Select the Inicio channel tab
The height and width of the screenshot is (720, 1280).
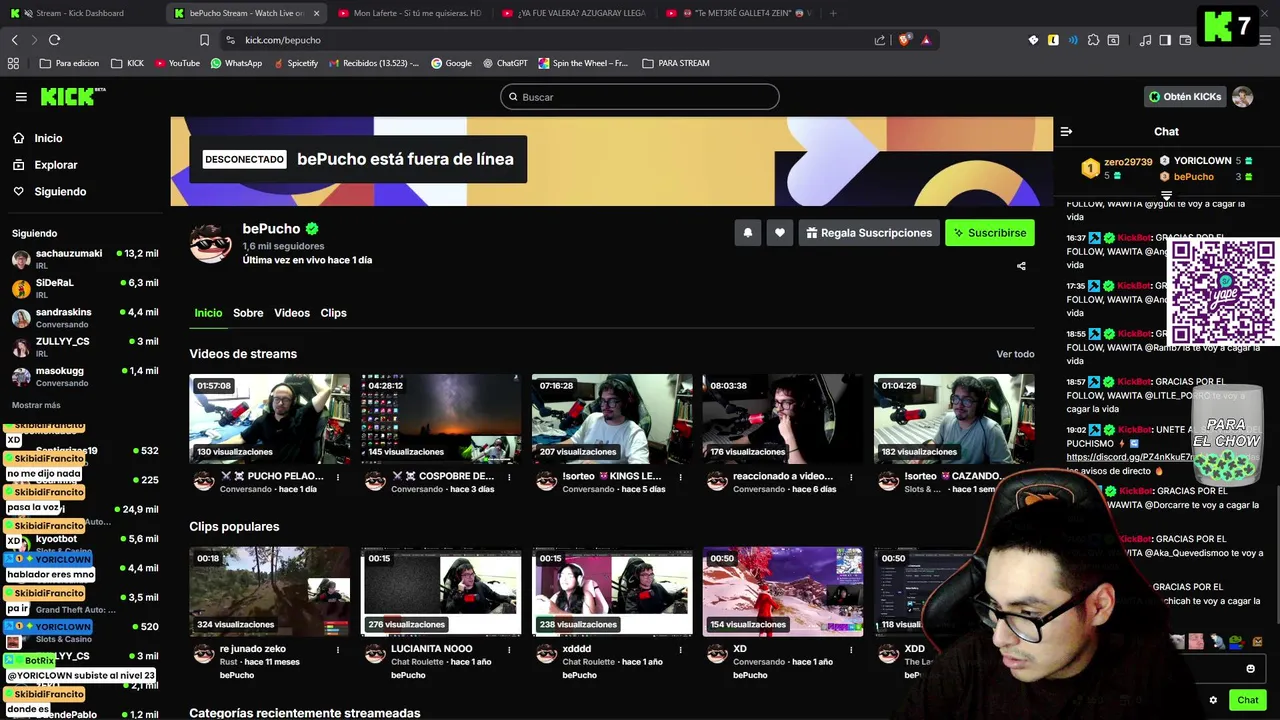[x=208, y=313]
